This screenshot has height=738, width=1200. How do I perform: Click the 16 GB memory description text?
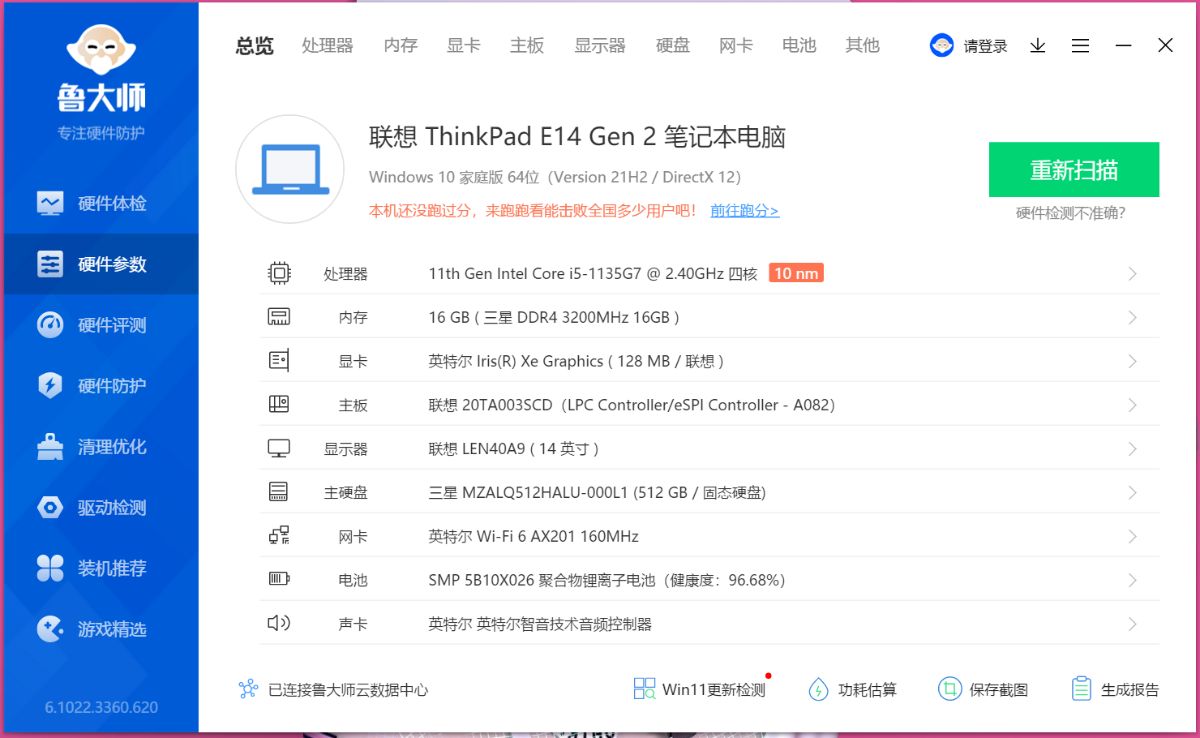(x=554, y=318)
